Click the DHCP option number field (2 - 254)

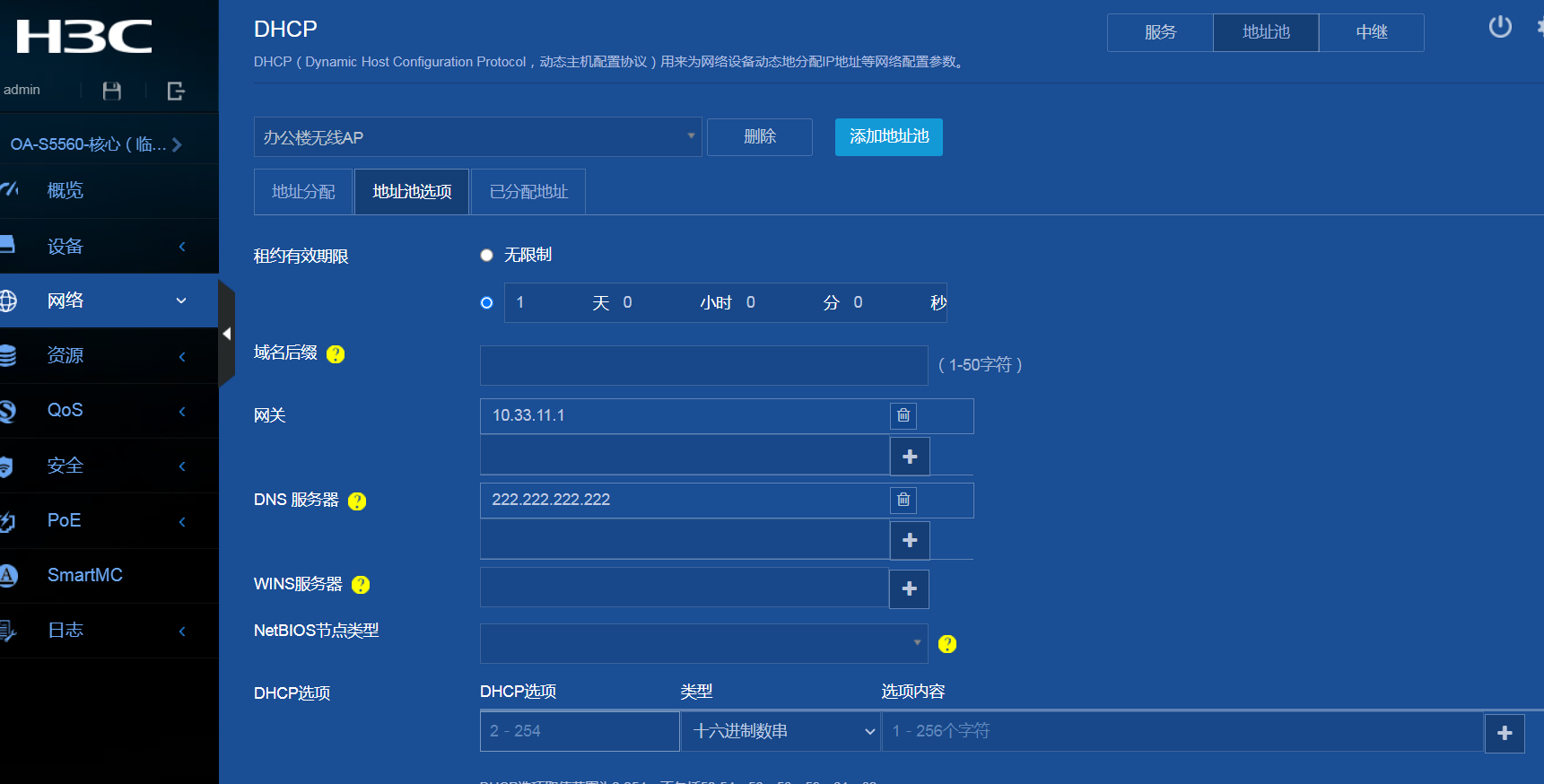pyautogui.click(x=580, y=731)
